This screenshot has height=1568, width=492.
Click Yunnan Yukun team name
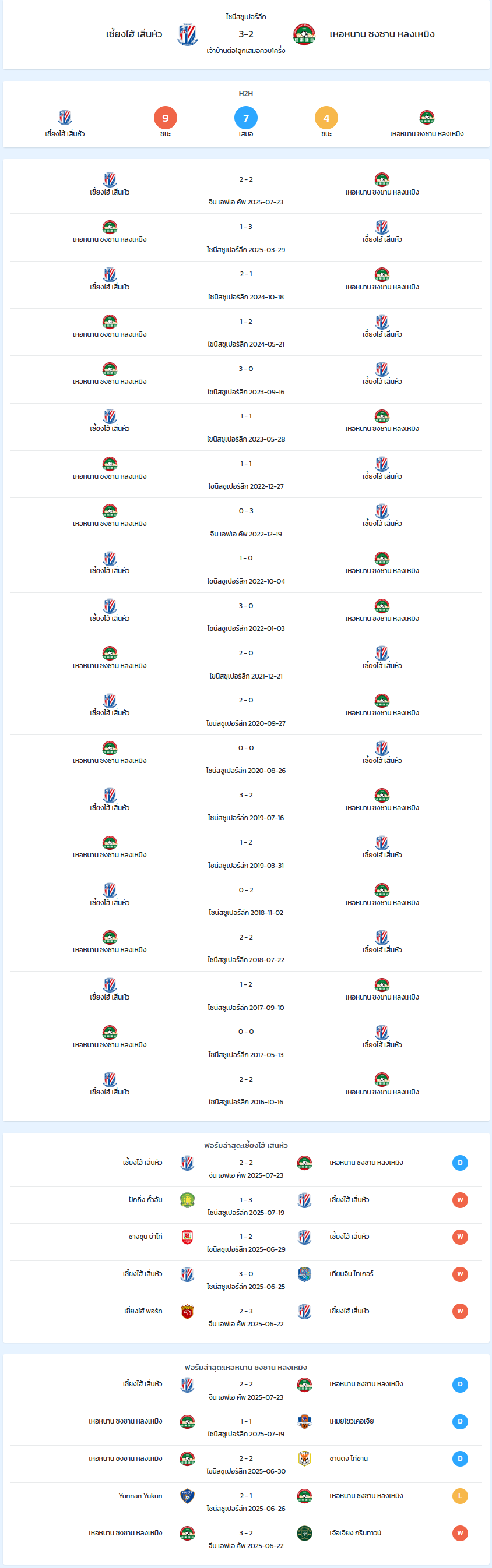click(x=140, y=1496)
